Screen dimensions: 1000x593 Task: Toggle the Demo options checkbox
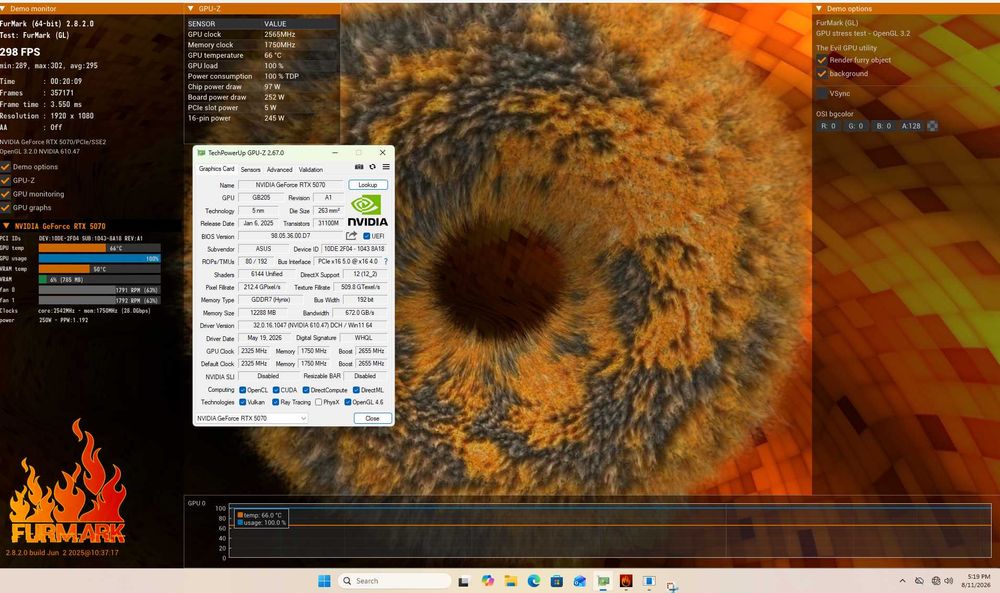[6, 167]
